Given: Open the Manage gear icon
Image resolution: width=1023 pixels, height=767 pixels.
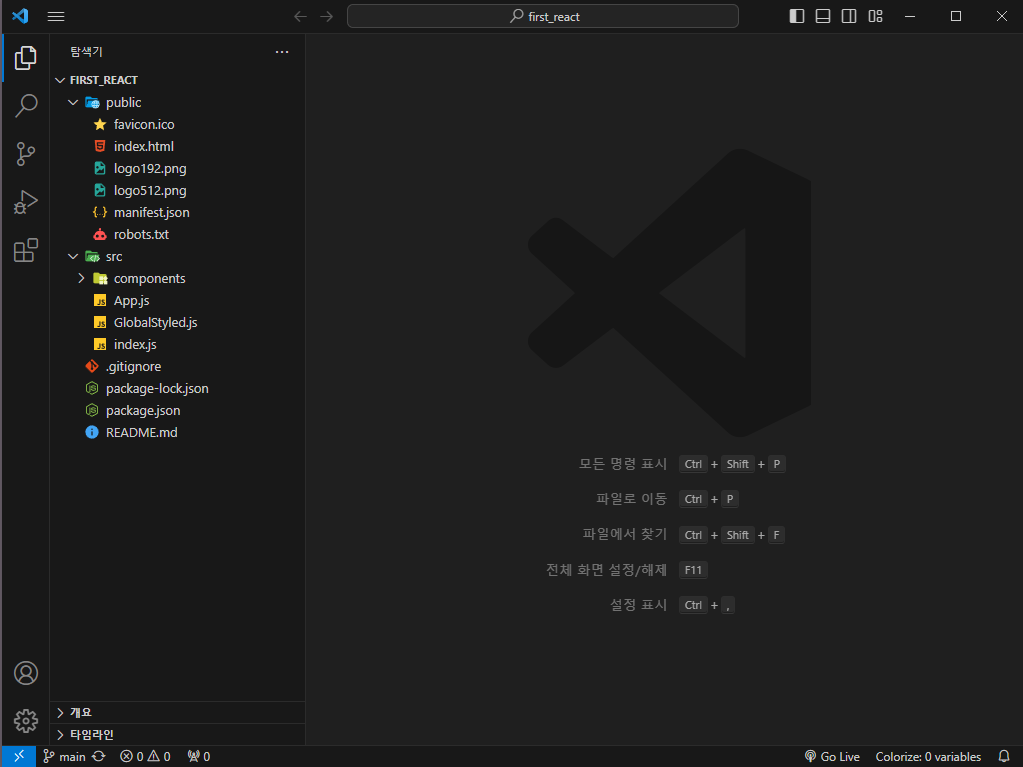Looking at the screenshot, I should (x=25, y=721).
